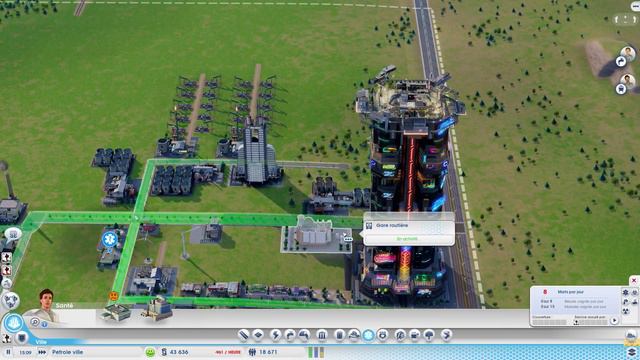The height and width of the screenshot is (360, 640).
Task: Toggle the radiation data layer icon
Action: 626,311
